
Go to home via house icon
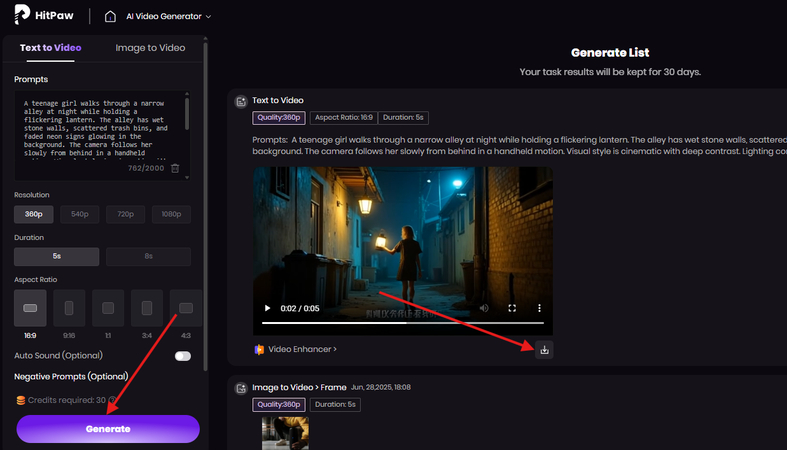pos(110,17)
